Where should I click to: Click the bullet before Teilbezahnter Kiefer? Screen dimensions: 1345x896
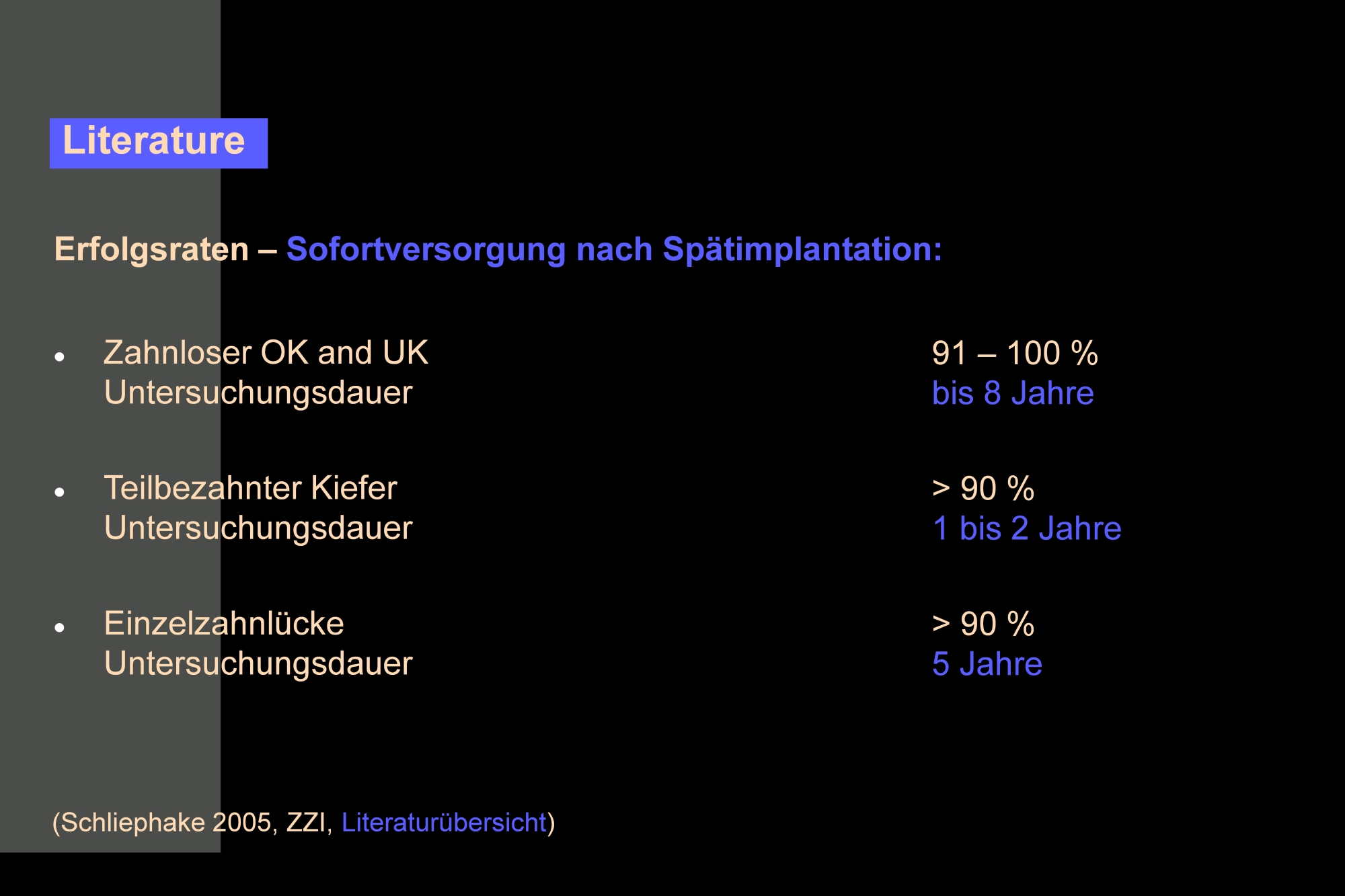point(60,492)
